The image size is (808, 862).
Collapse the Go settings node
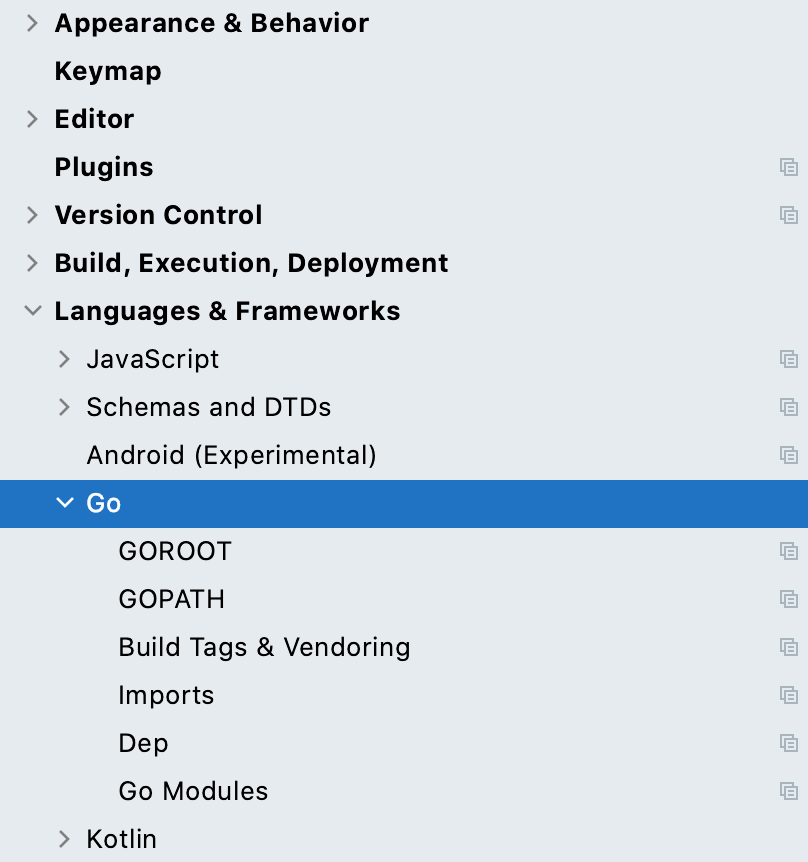tap(65, 503)
